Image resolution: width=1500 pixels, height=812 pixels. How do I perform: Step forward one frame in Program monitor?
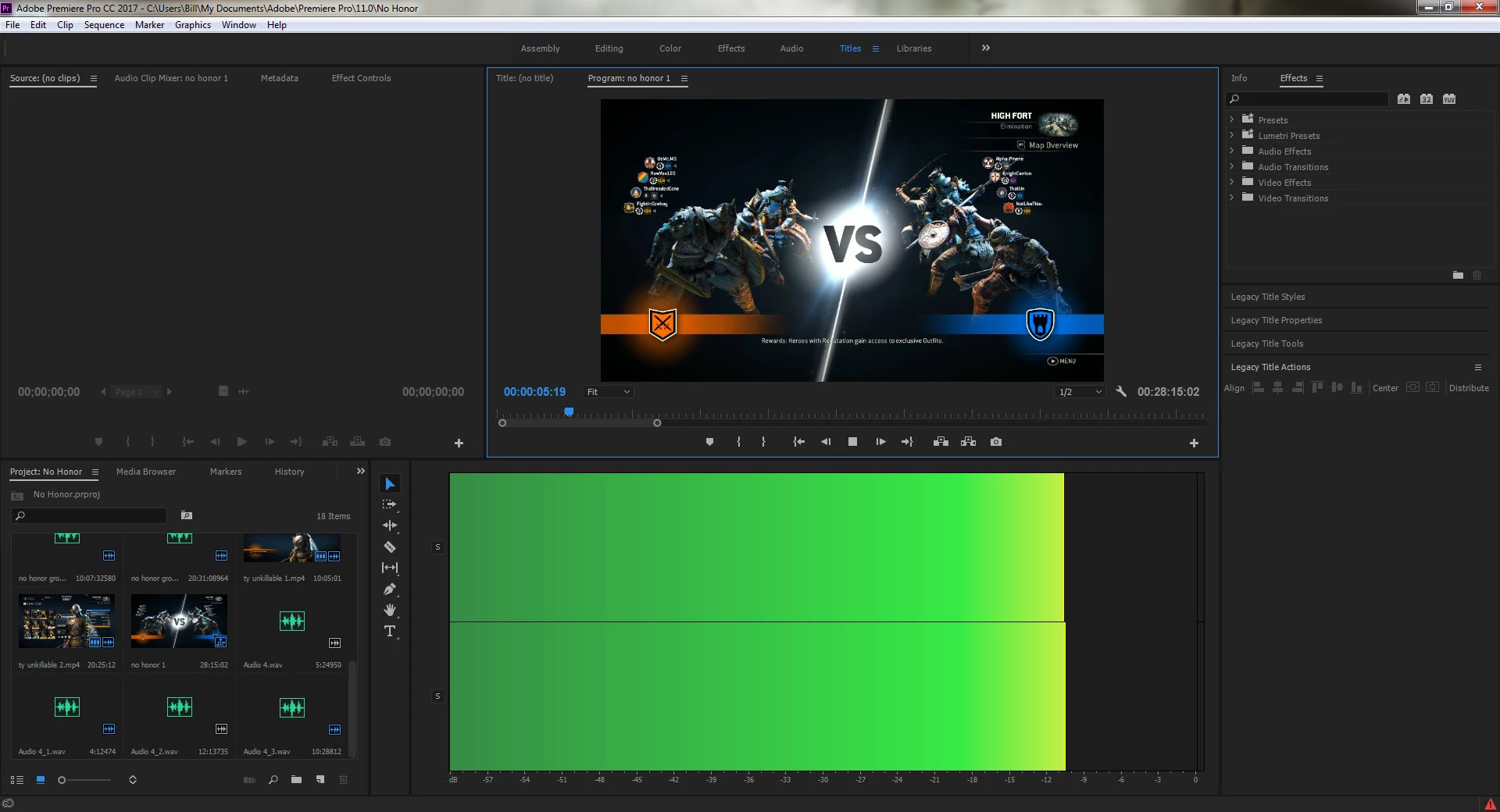click(x=880, y=442)
